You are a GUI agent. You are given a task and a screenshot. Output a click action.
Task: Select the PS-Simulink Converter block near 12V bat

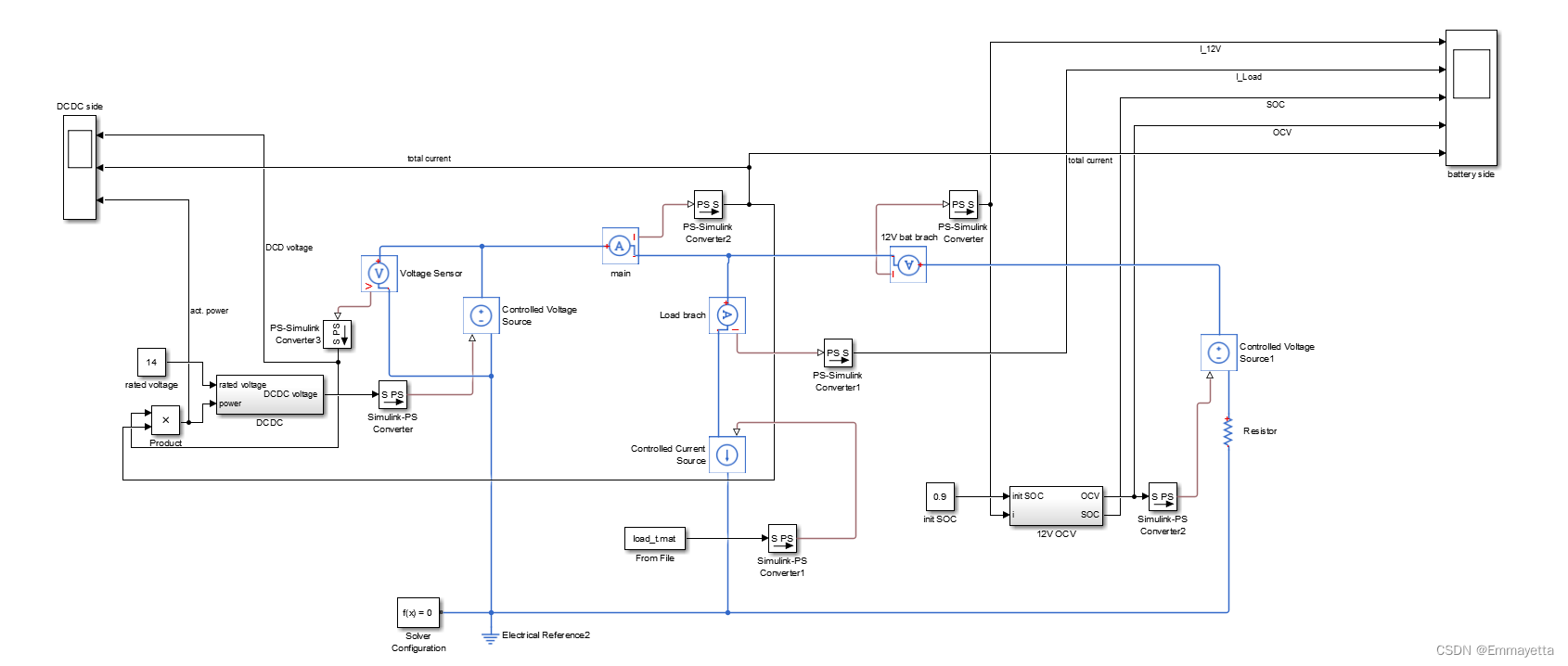[963, 204]
